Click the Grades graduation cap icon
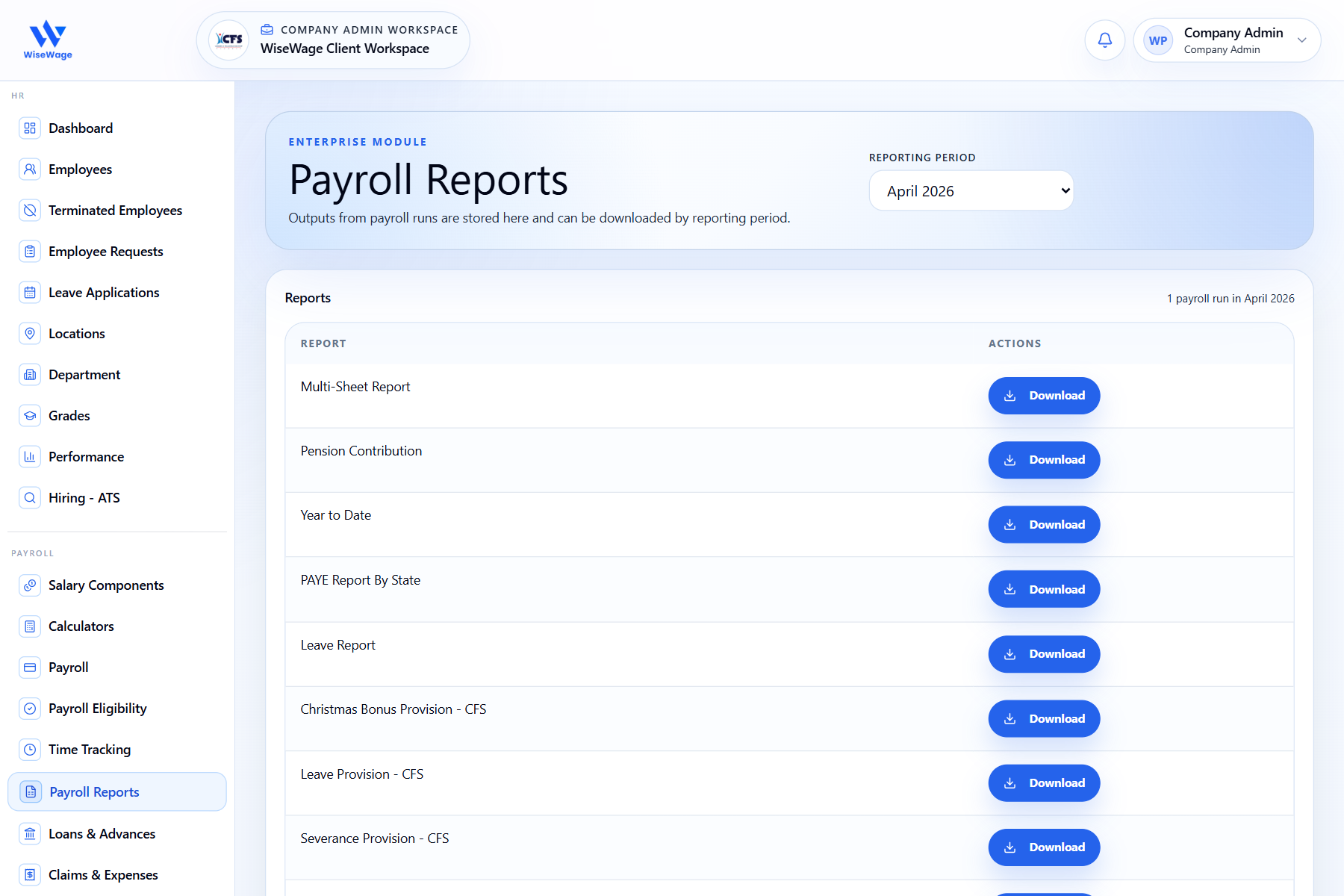 tap(30, 416)
